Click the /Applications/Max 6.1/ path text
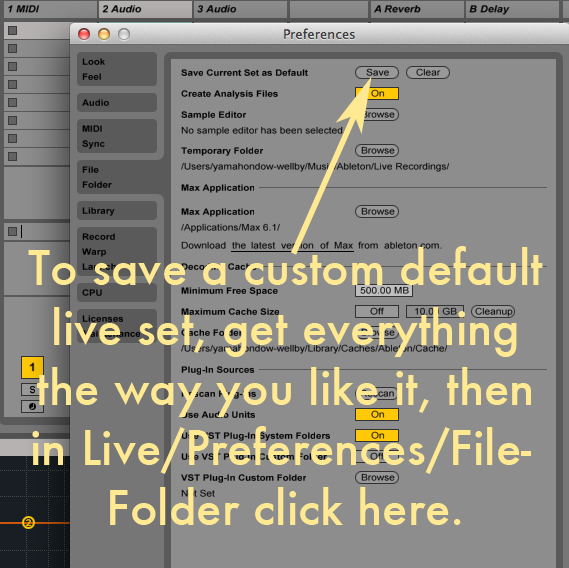 (230, 228)
